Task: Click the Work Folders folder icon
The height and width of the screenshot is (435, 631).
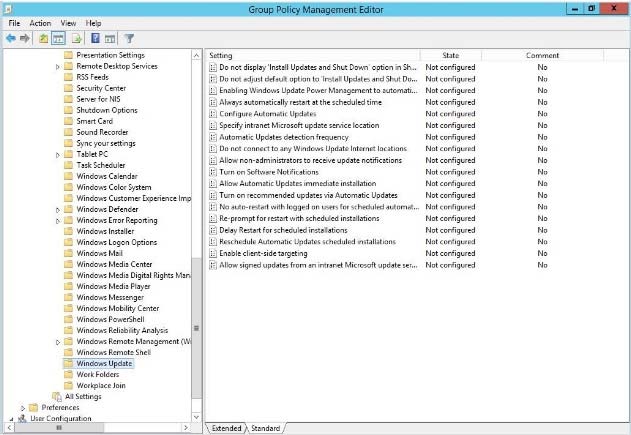Action: tap(69, 374)
